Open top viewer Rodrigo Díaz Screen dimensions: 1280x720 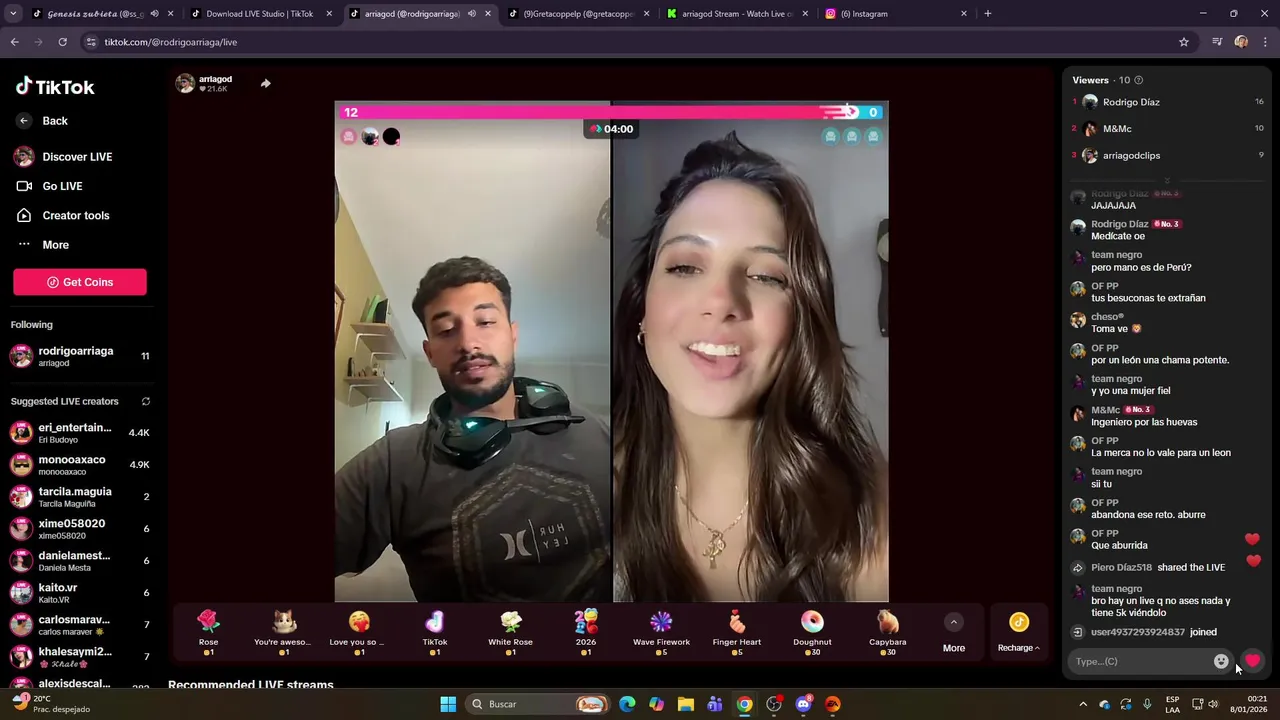pos(1168,102)
